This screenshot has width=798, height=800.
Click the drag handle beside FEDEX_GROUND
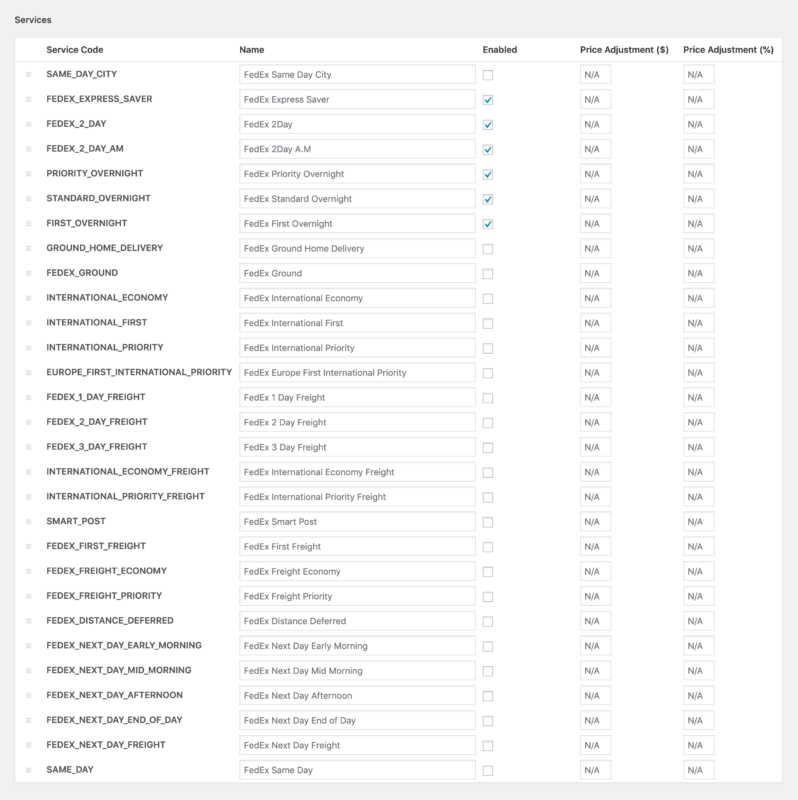click(30, 273)
